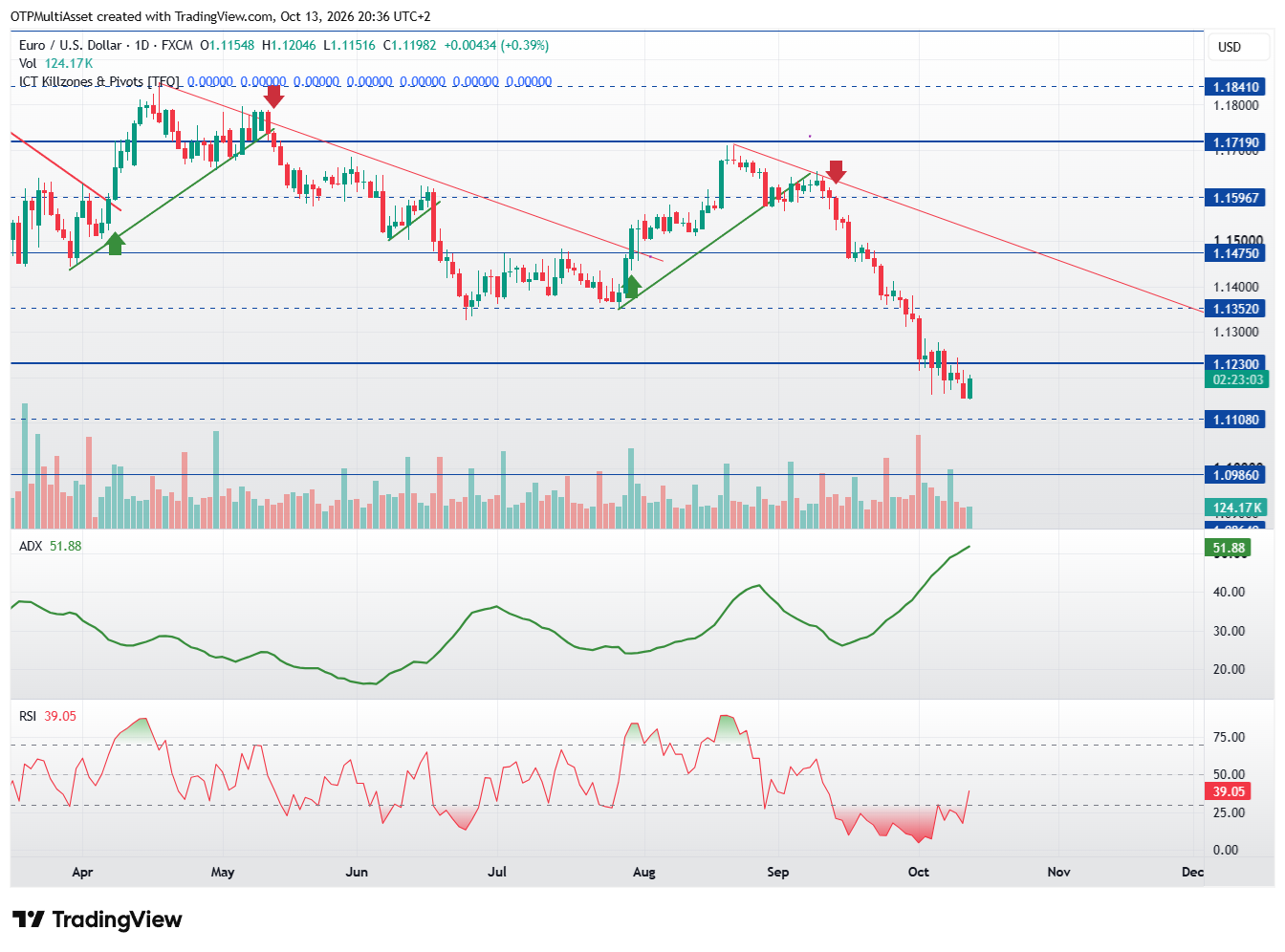
Task: Select the RSI indicator legend label
Action: click(x=28, y=716)
